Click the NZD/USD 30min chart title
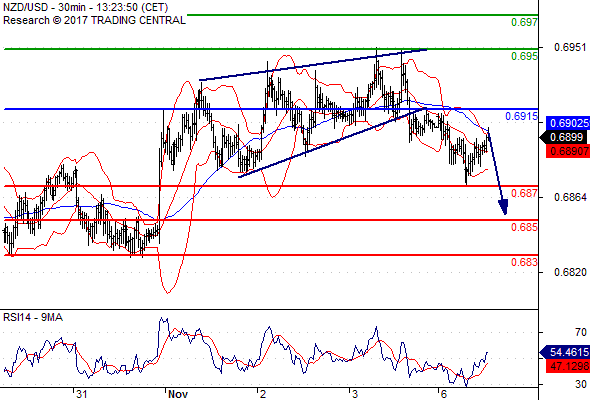Viewport: 590px width, 400px height. pyautogui.click(x=85, y=7)
